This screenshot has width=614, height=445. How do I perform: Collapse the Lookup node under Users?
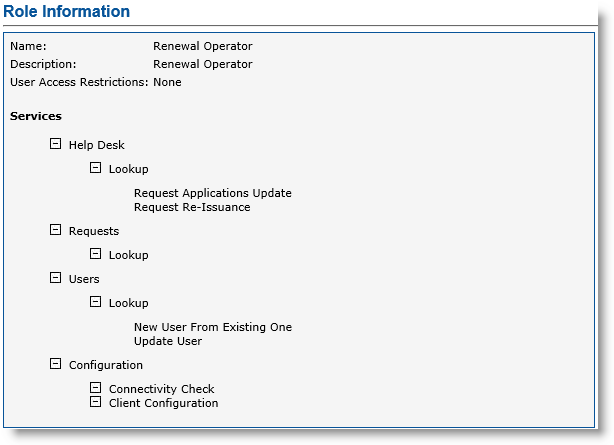95,302
